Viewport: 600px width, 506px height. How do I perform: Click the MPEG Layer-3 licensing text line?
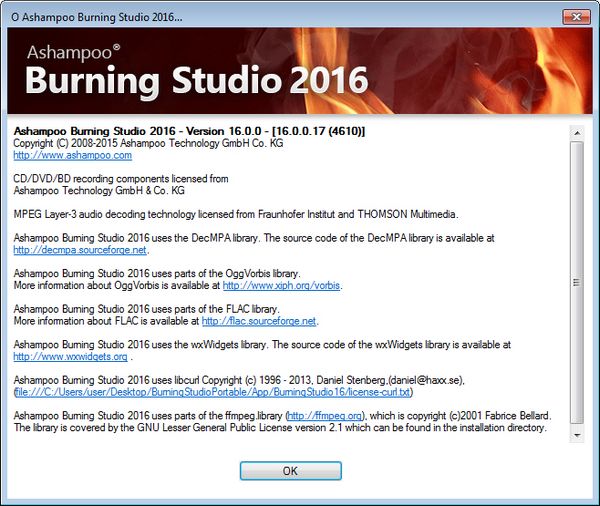click(236, 214)
